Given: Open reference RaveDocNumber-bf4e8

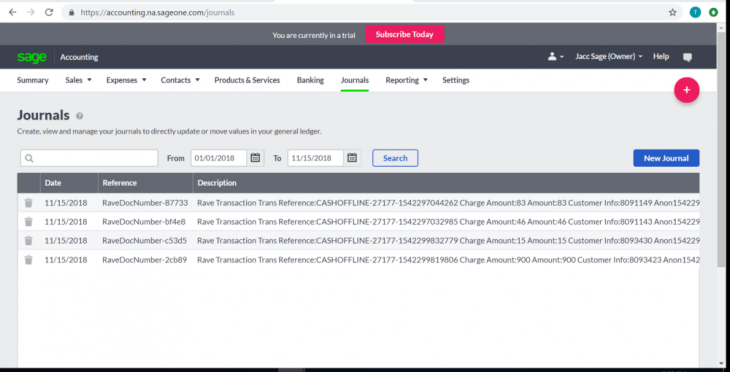Looking at the screenshot, I should coord(144,222).
